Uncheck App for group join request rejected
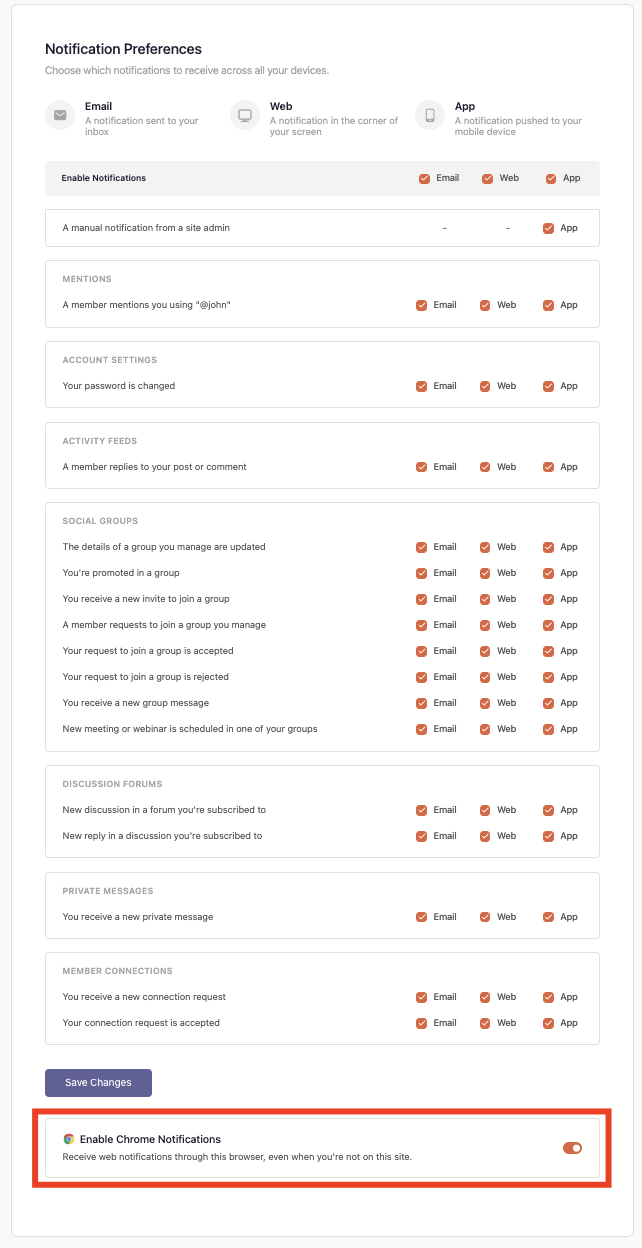The height and width of the screenshot is (1248, 642). coord(548,677)
